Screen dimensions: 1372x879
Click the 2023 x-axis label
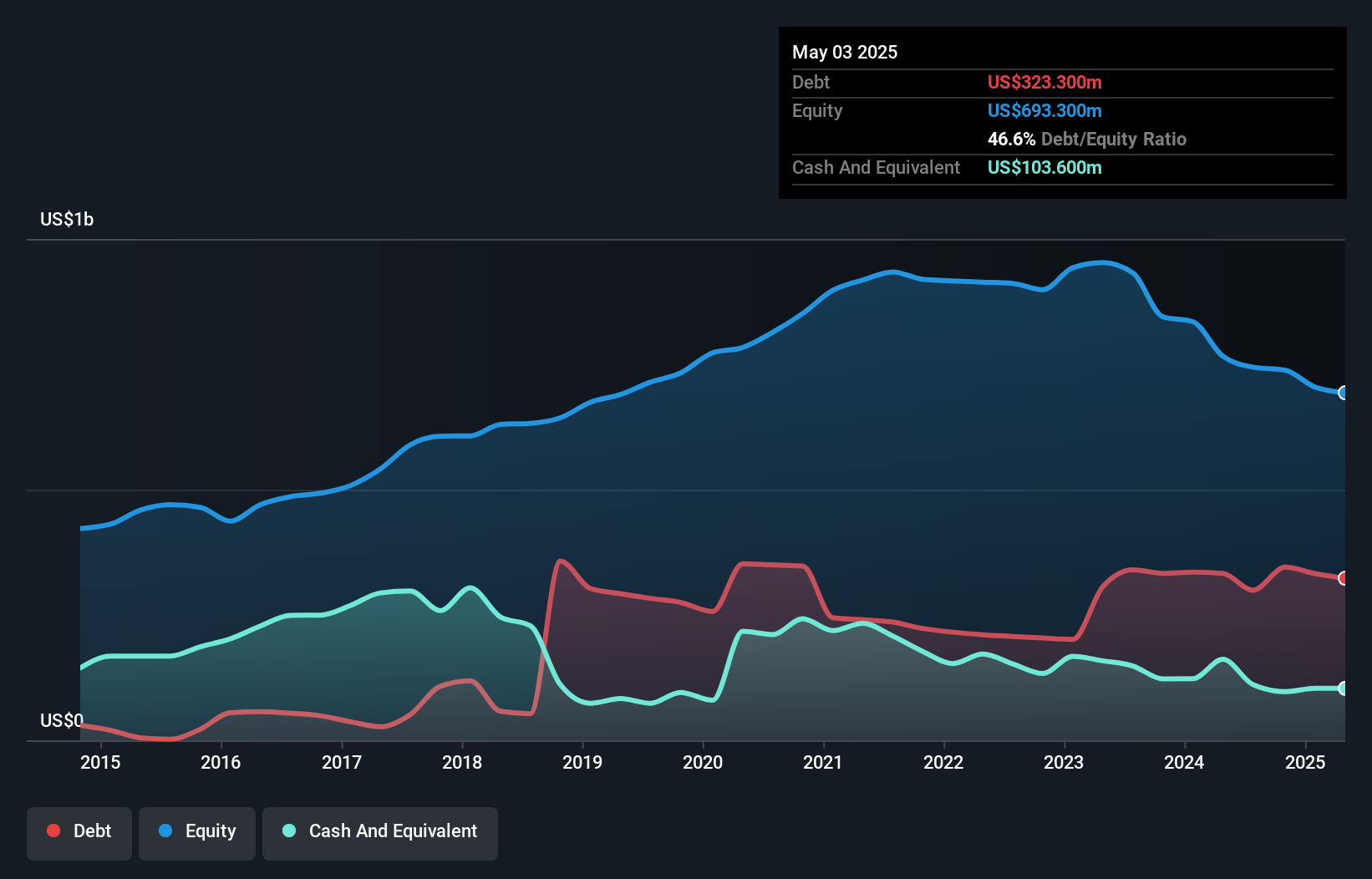point(1064,762)
